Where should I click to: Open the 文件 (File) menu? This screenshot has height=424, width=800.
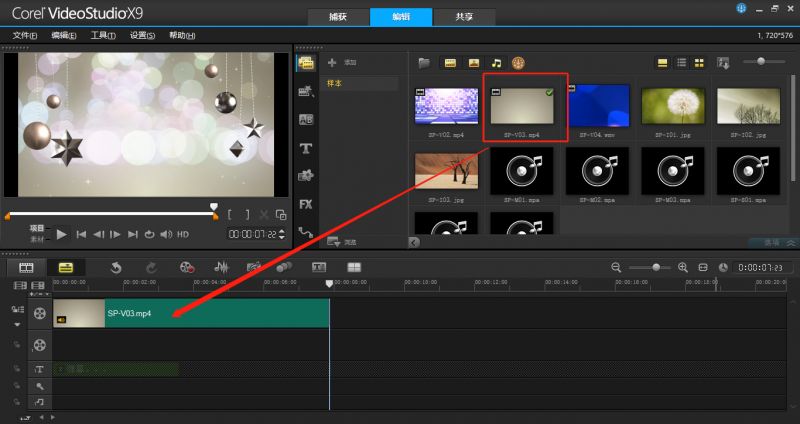[x=24, y=35]
